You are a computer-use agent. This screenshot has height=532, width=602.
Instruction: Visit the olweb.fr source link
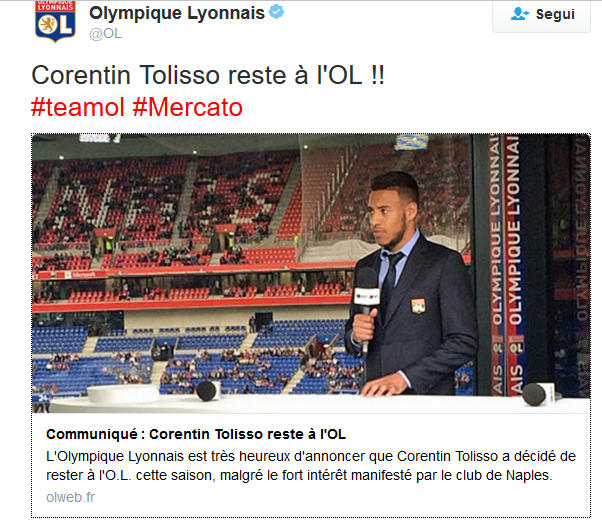tap(71, 497)
